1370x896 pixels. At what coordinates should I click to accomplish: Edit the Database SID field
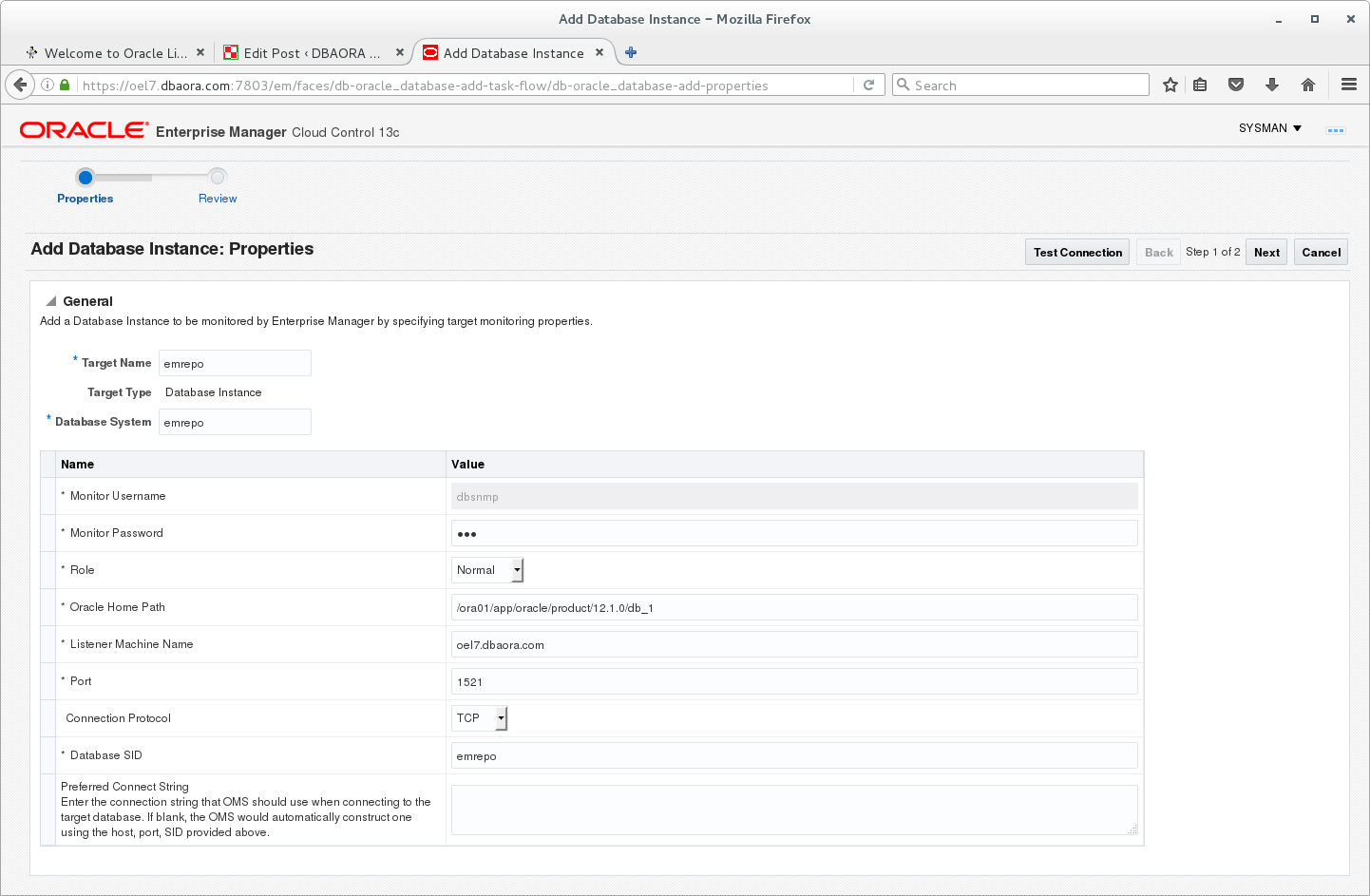pyautogui.click(x=794, y=755)
